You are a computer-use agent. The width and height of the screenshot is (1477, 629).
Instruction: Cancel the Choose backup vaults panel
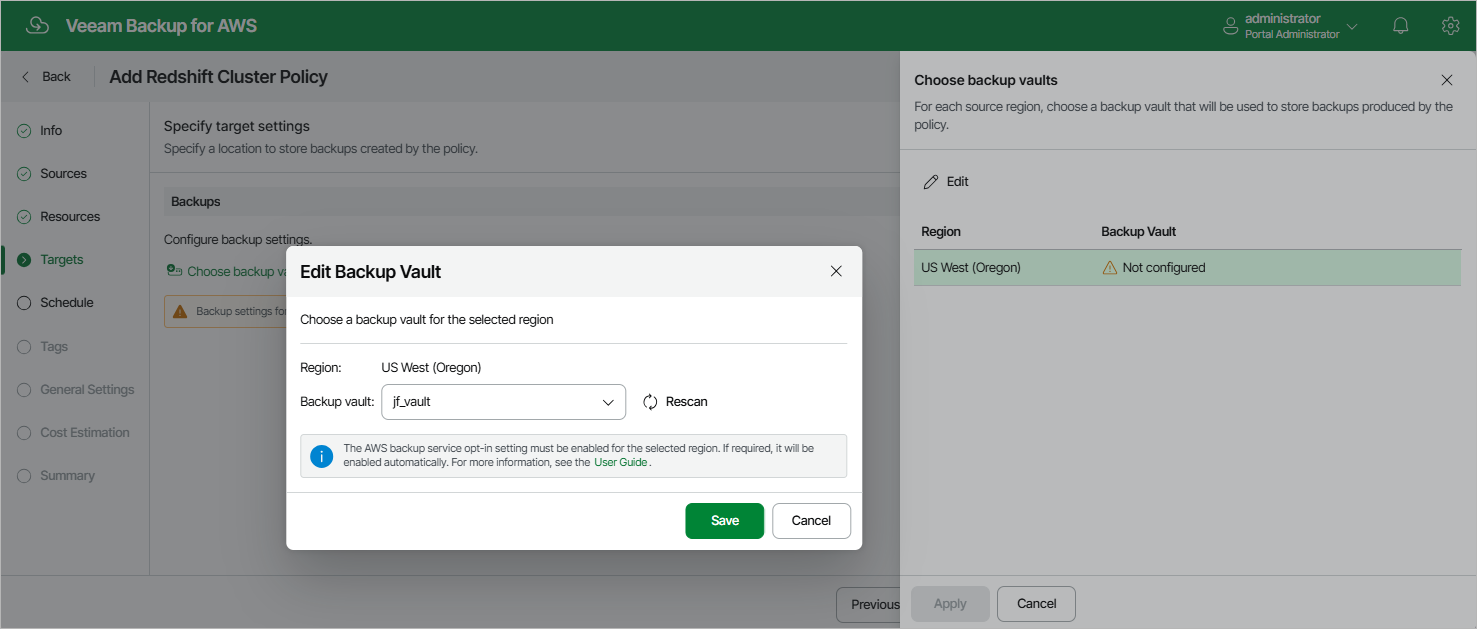(x=1036, y=604)
